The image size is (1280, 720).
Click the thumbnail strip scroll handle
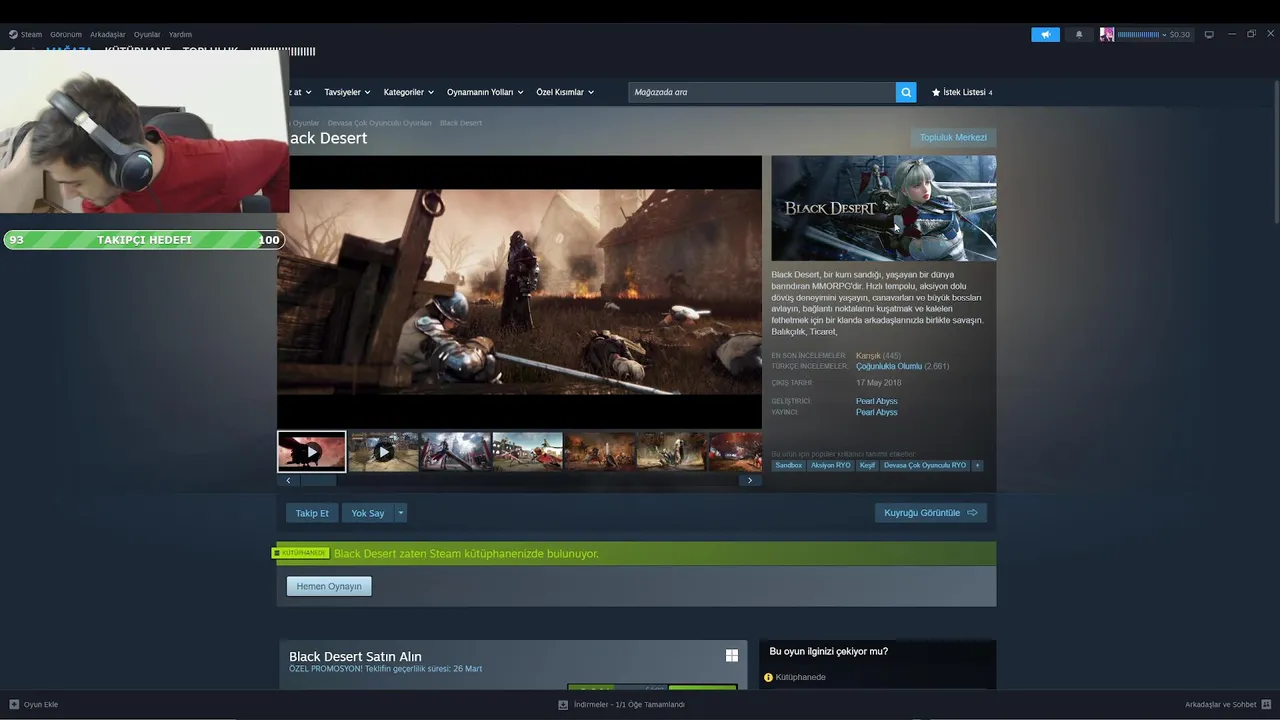(319, 481)
